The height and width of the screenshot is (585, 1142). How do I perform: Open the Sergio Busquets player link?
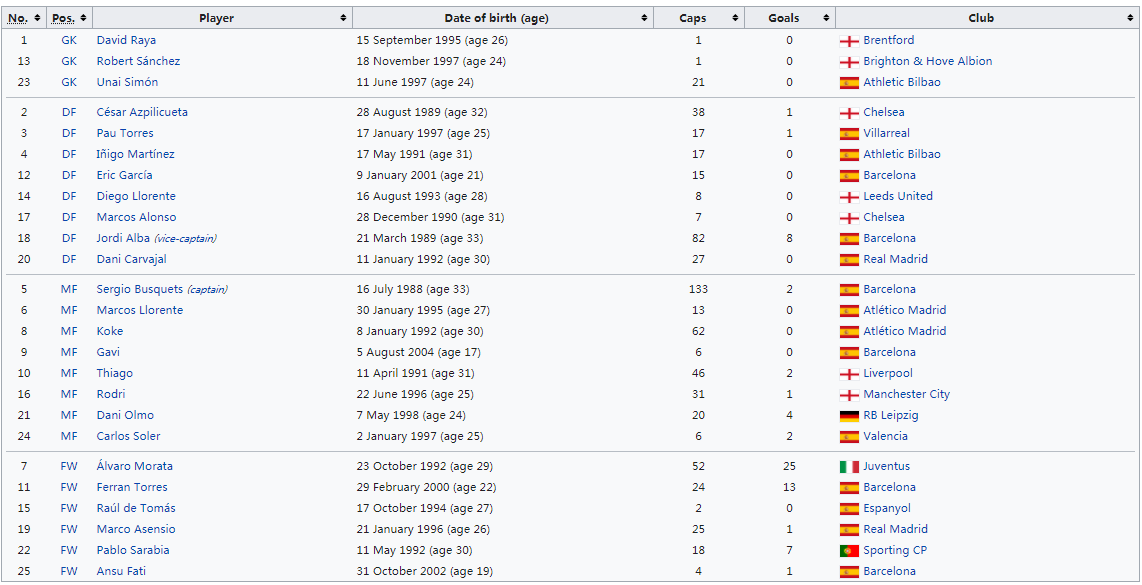tap(140, 289)
